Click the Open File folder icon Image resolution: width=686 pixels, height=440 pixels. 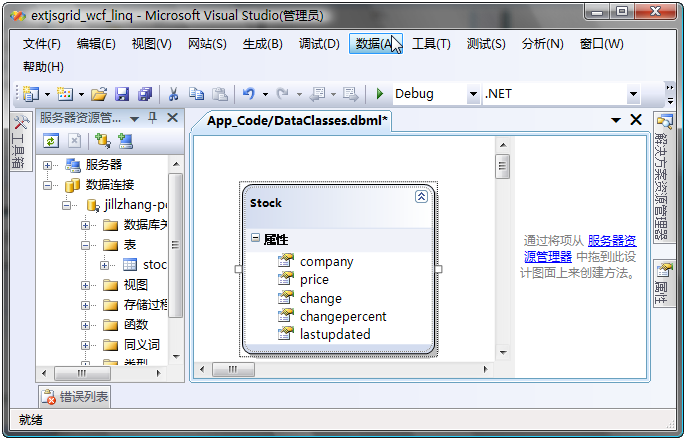pyautogui.click(x=99, y=94)
